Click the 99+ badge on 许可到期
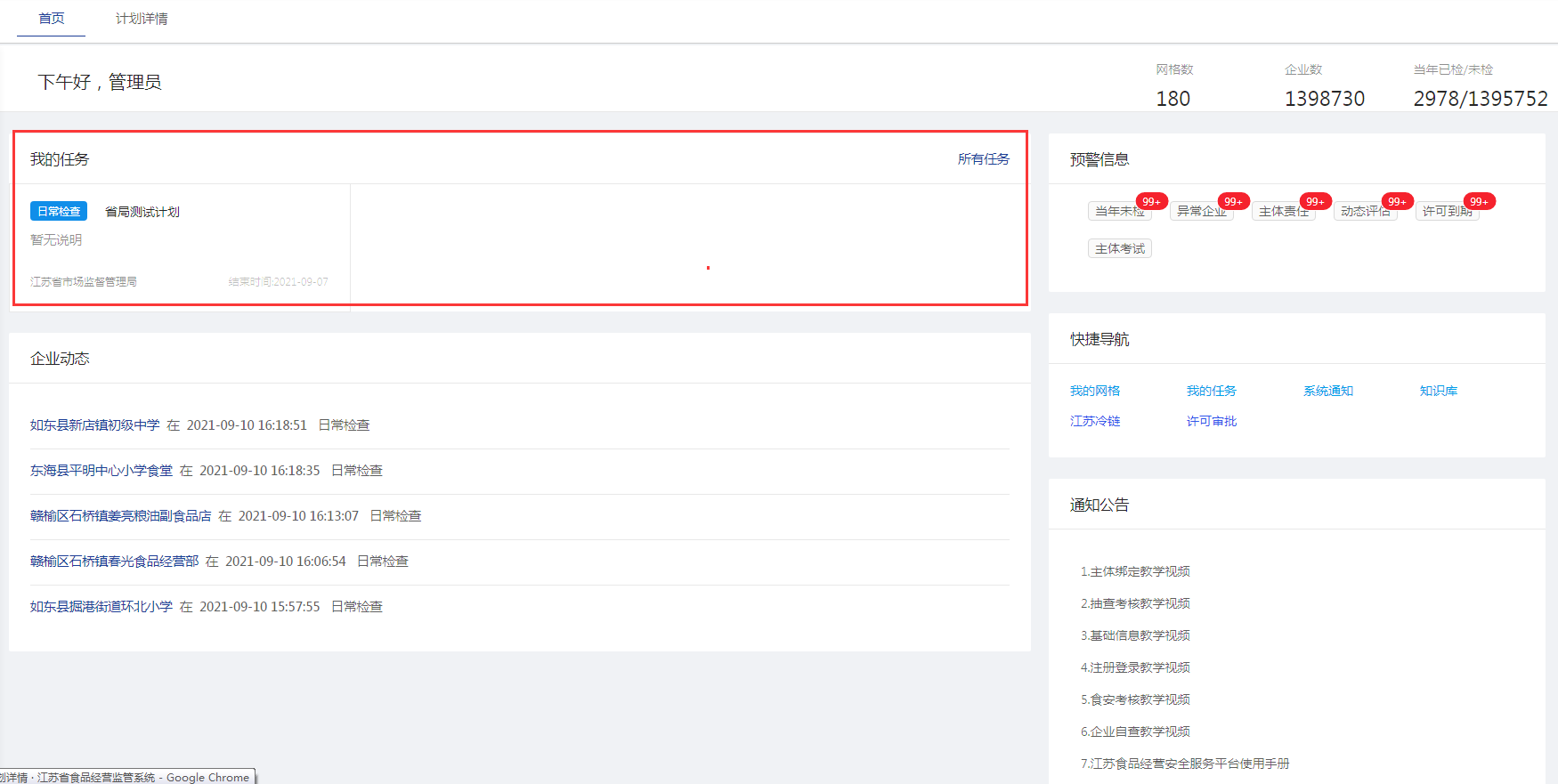Image resolution: width=1558 pixels, height=784 pixels. coord(1479,201)
